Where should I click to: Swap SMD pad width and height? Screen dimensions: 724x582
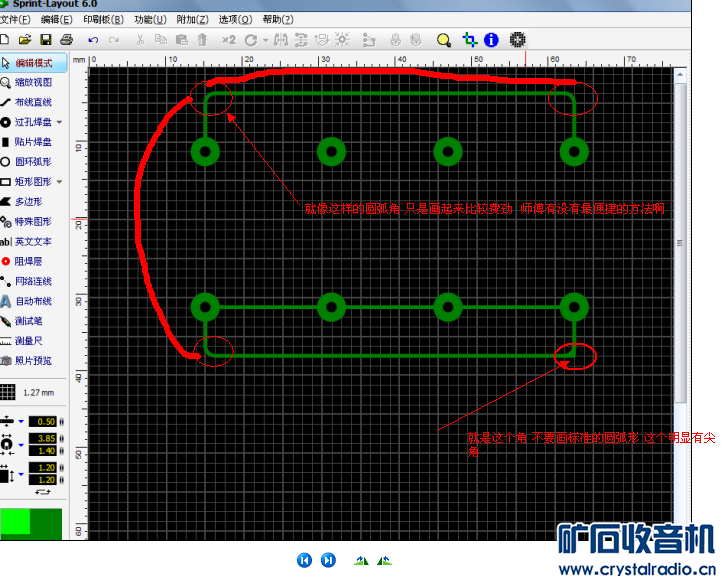click(x=42, y=492)
